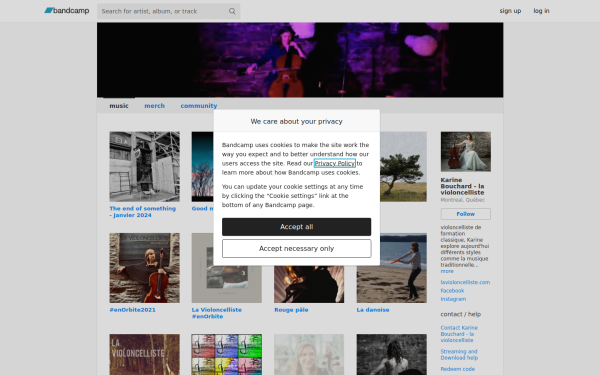
Task: Open the lone tree album cover
Action: (x=403, y=166)
